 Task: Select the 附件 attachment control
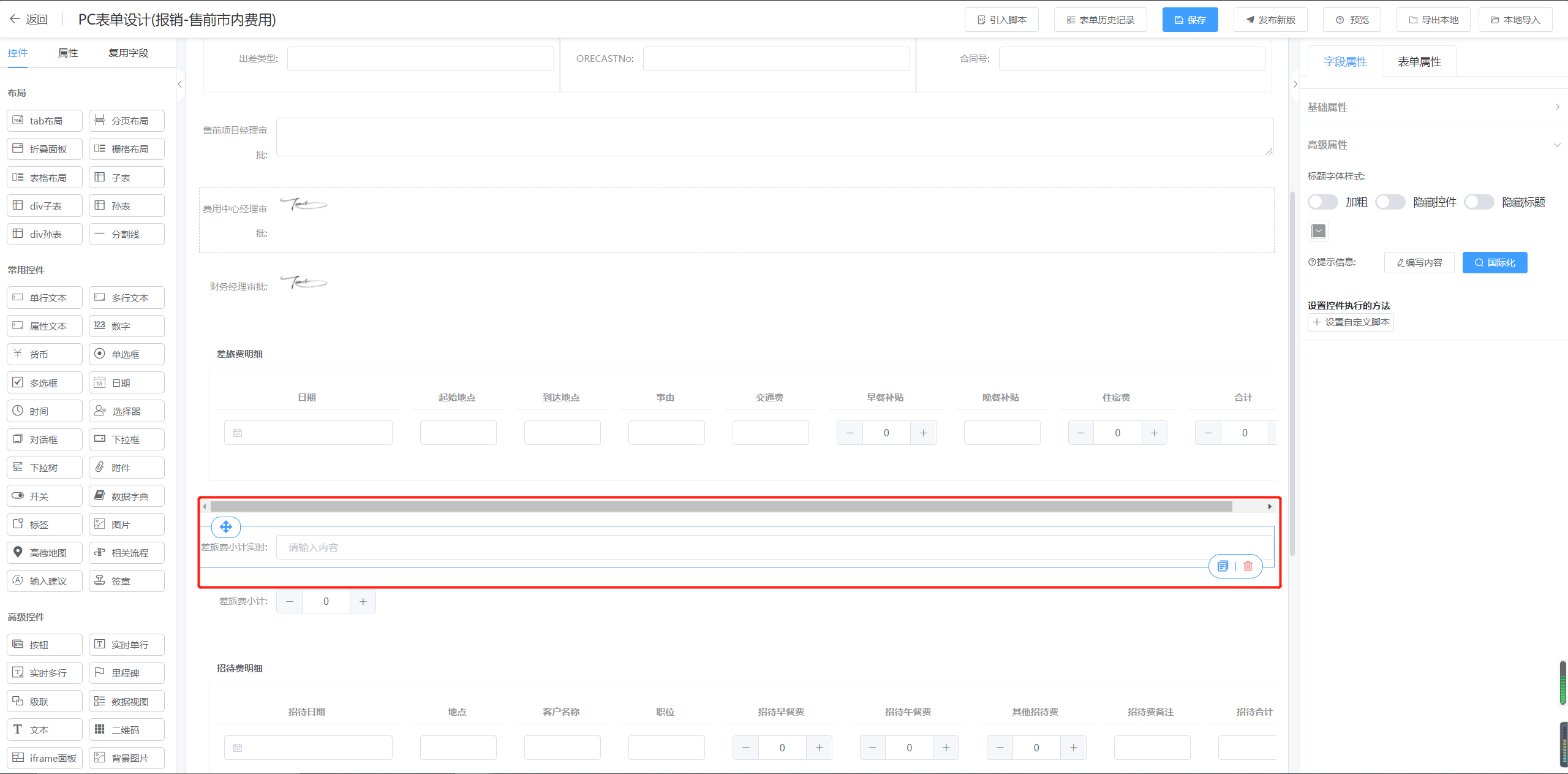(126, 468)
